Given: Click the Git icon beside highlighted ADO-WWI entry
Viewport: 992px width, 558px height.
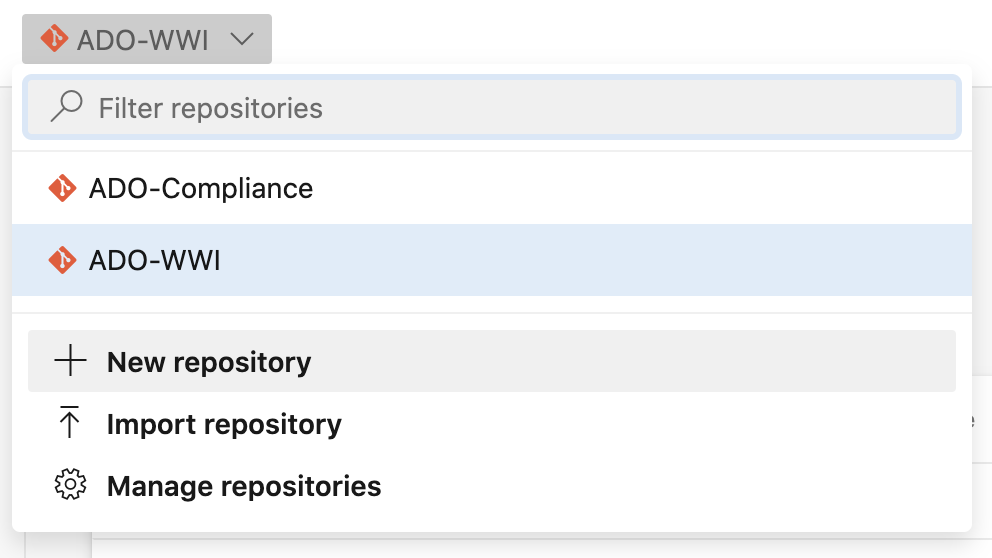Looking at the screenshot, I should point(62,260).
